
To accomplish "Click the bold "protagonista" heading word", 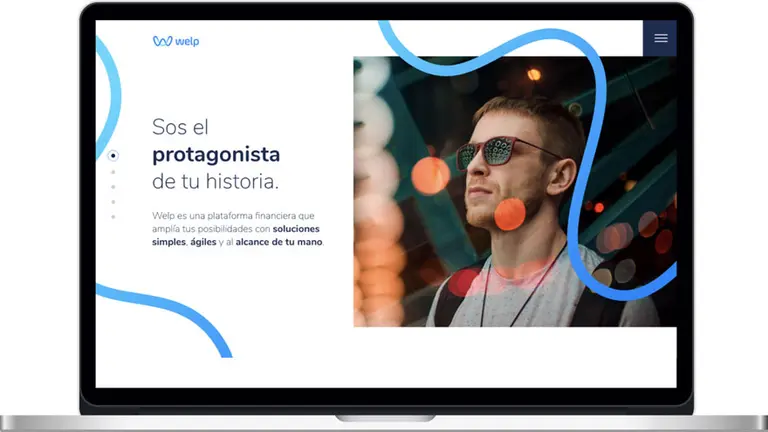I will pos(216,155).
